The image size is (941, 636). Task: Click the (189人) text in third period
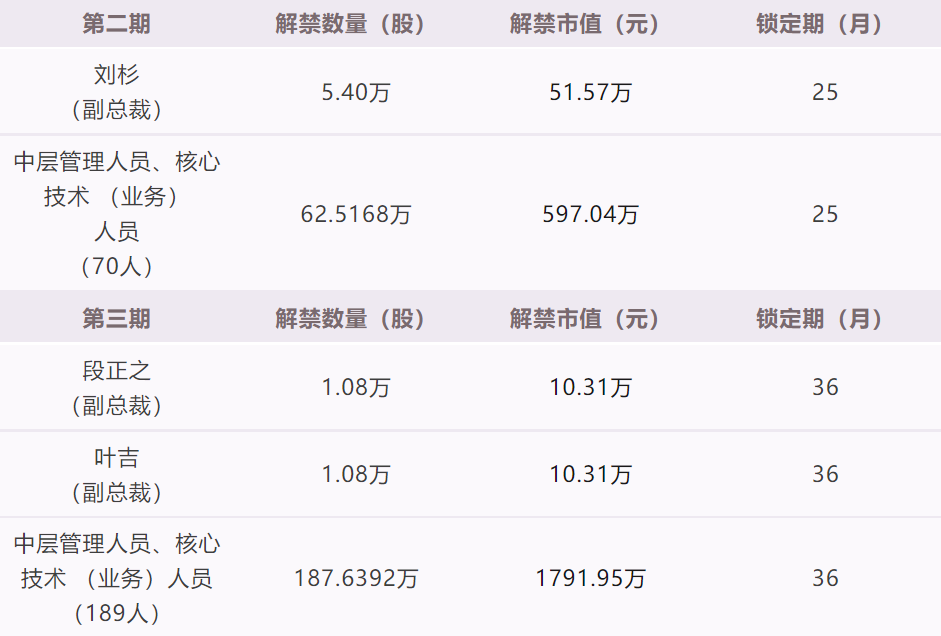pos(116,613)
